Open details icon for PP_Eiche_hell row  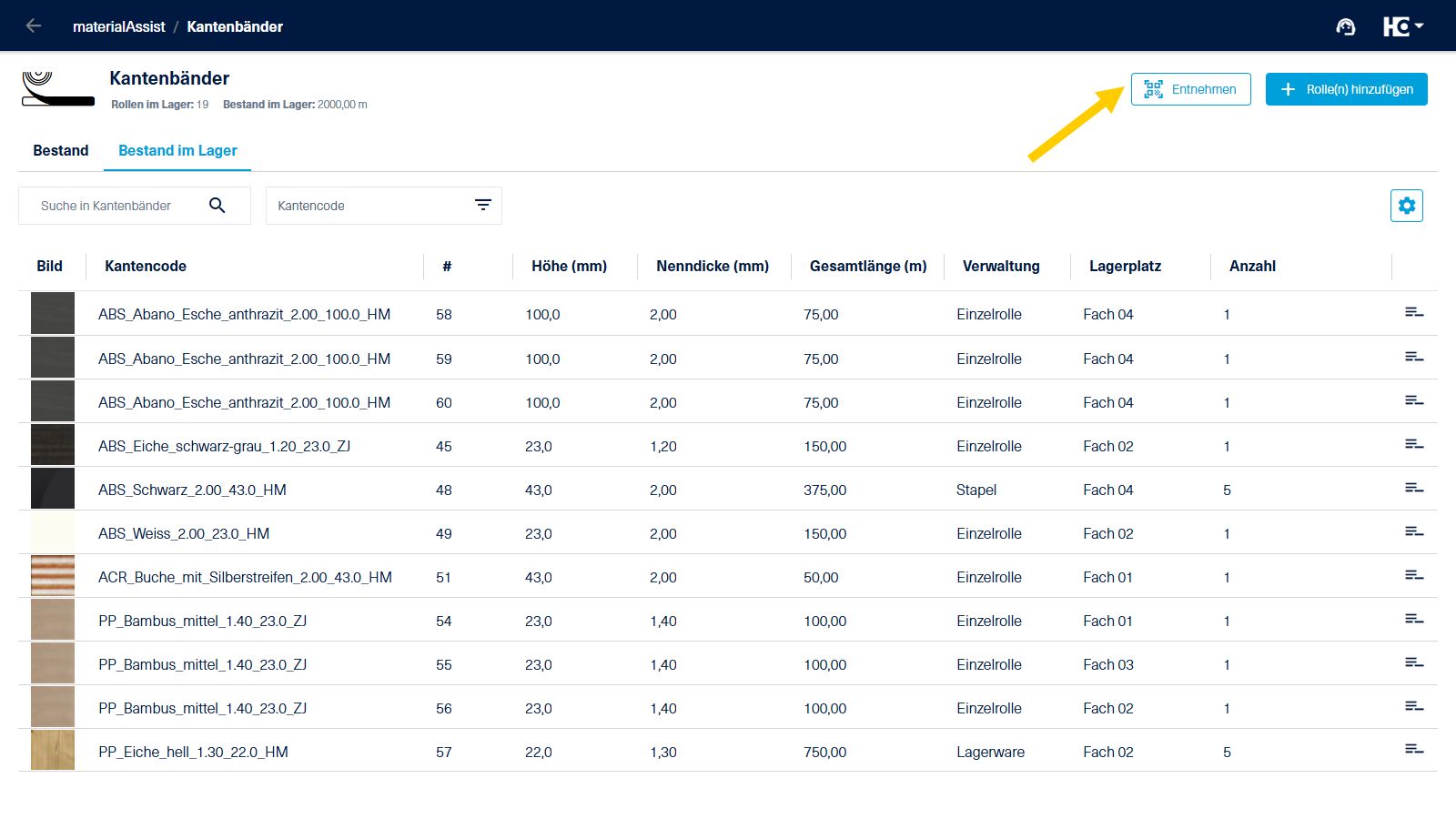(1413, 750)
